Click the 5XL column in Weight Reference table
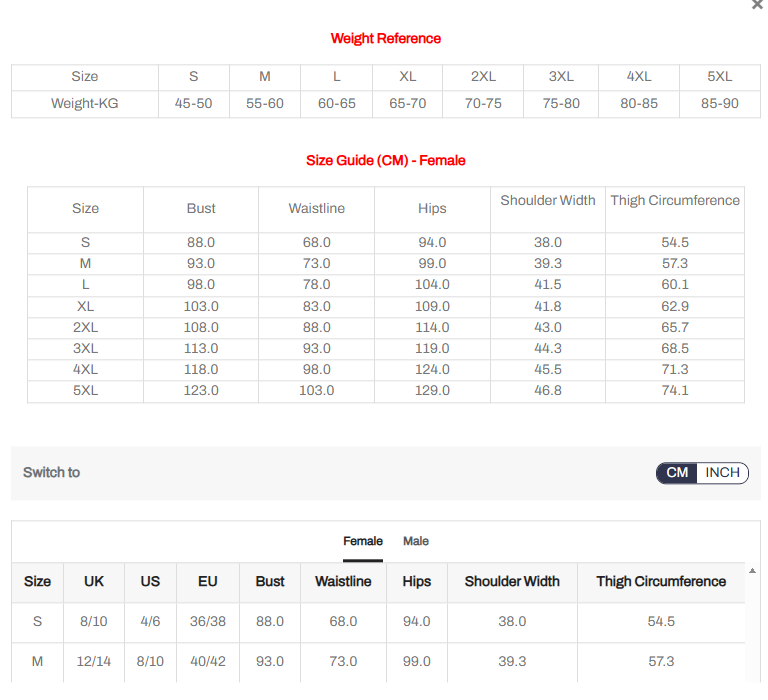768x700 pixels. click(719, 77)
